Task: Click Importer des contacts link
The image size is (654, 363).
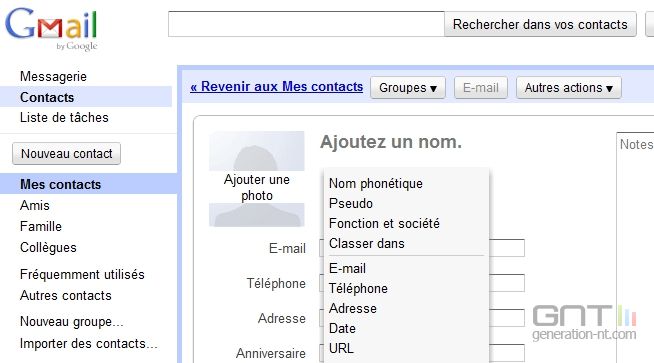Action: click(88, 343)
